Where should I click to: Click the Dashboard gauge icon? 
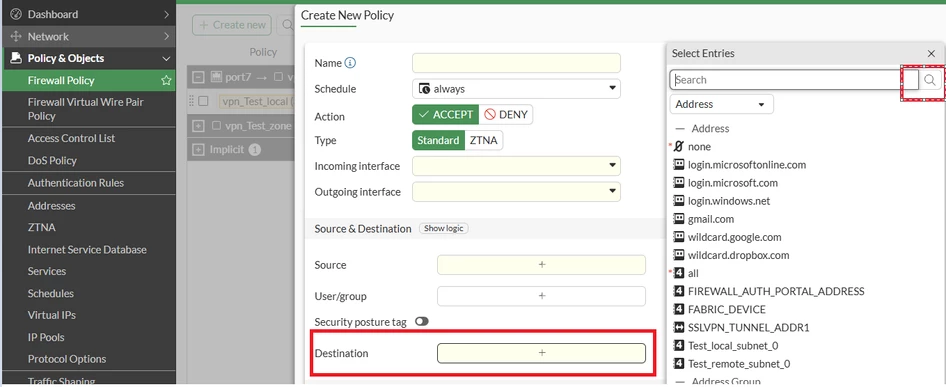point(16,14)
